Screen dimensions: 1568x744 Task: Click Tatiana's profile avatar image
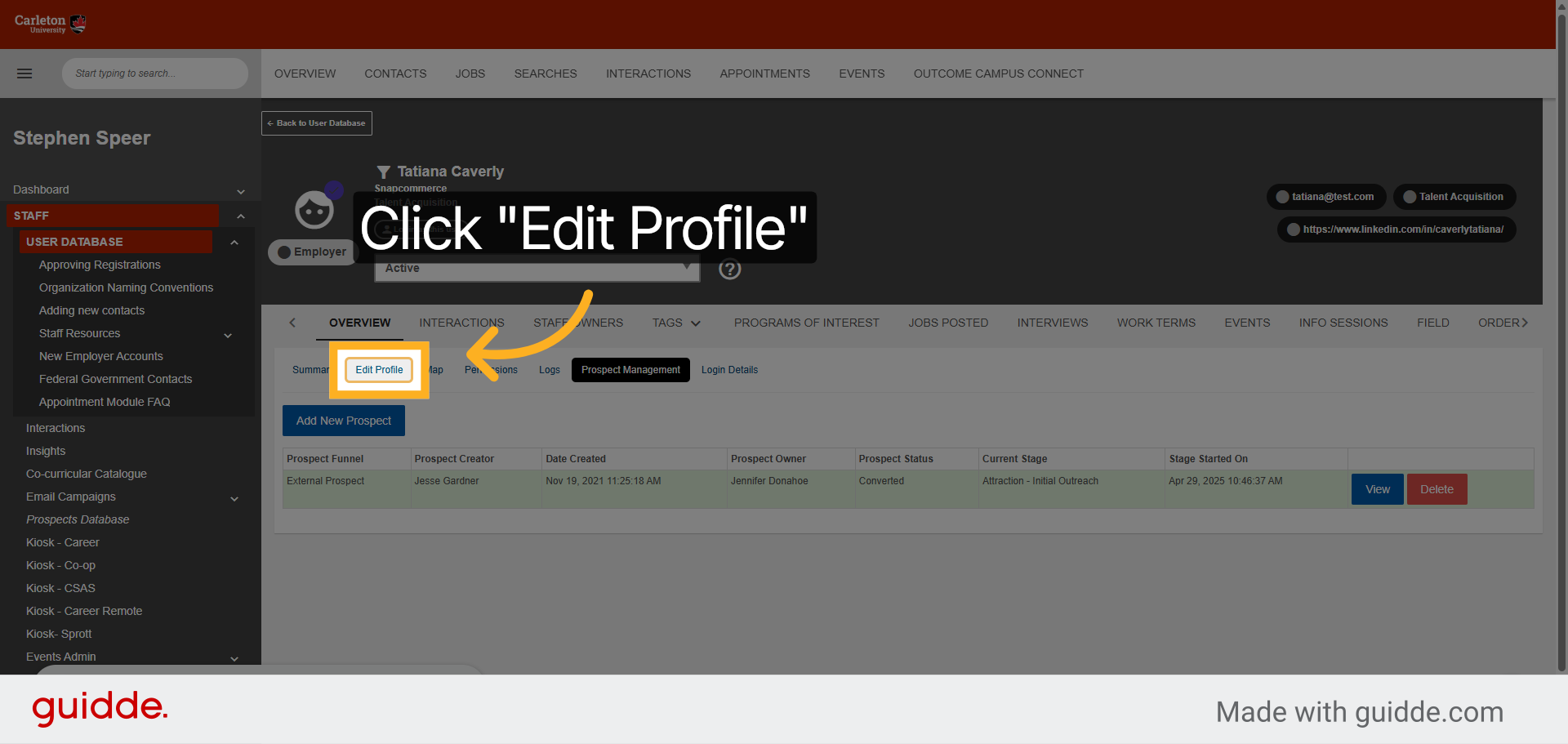coord(314,209)
